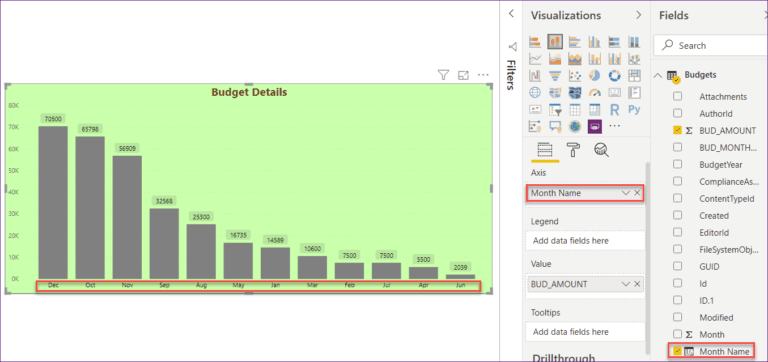Pick the Line and clustered column chart
Image resolution: width=768 pixels, height=362 pixels.
614,59
